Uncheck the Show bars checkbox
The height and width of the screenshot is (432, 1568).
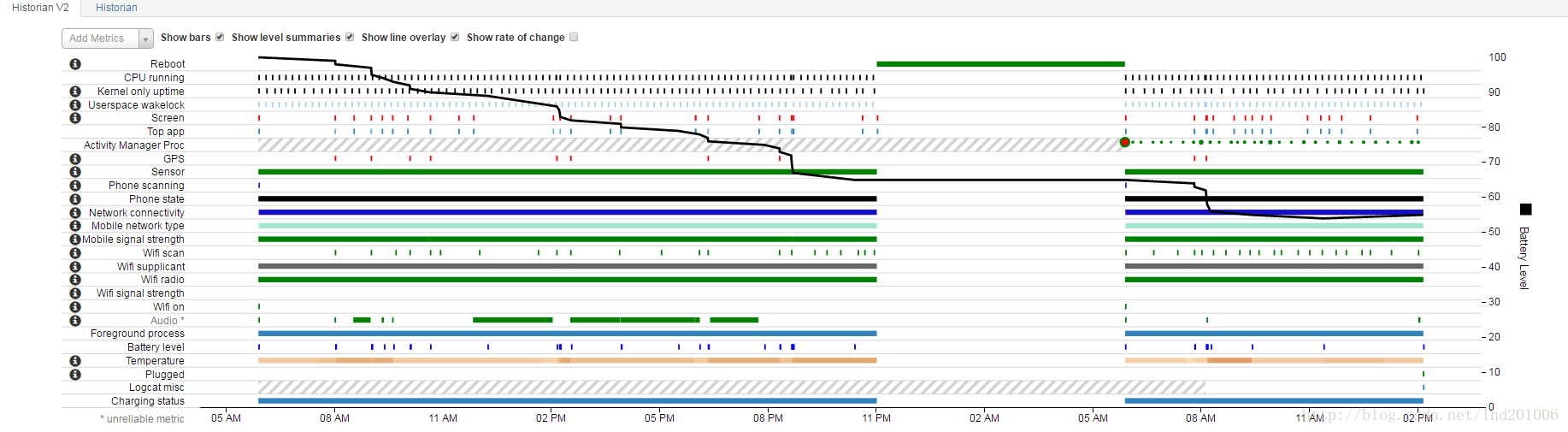point(220,37)
